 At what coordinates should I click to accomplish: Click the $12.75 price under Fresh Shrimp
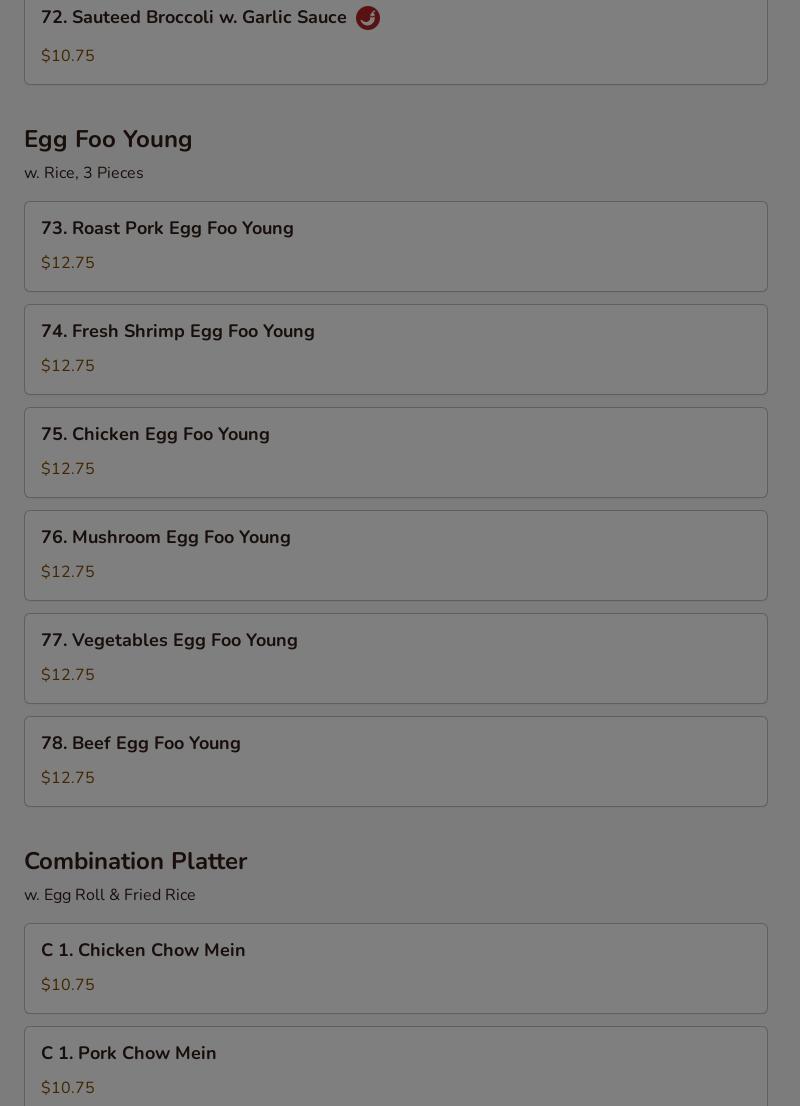pos(68,365)
